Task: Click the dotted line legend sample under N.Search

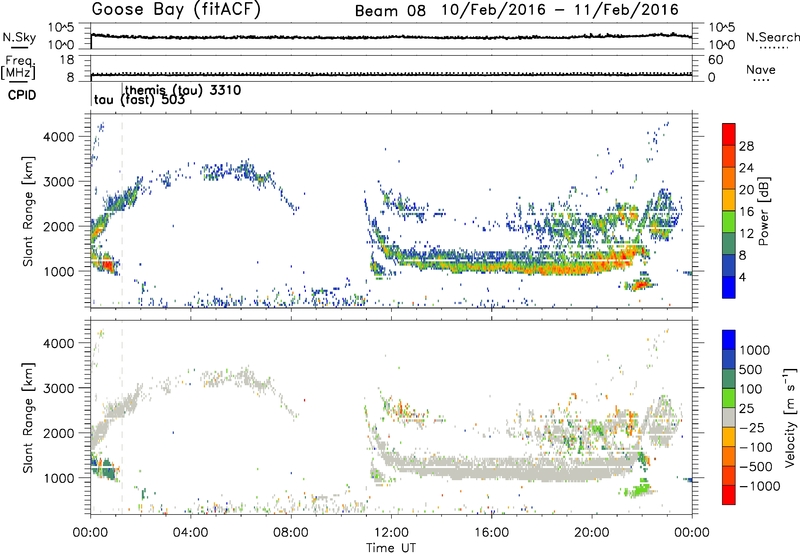Action: (773, 47)
